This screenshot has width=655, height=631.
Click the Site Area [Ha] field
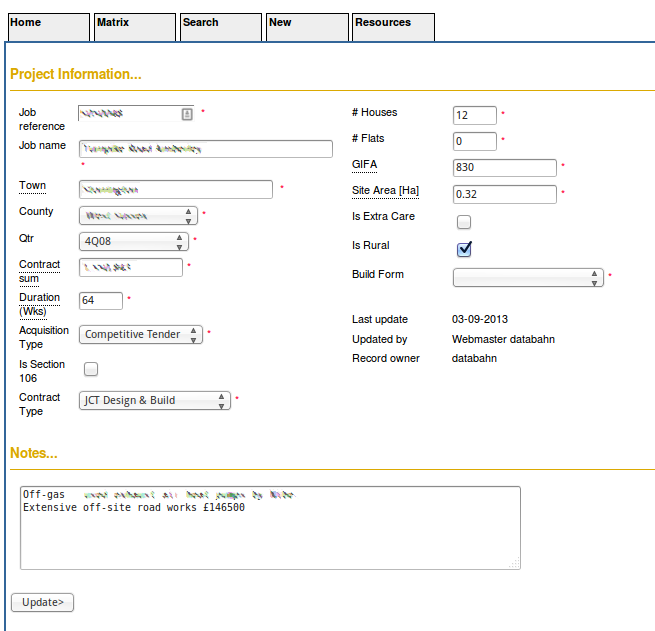coord(505,194)
